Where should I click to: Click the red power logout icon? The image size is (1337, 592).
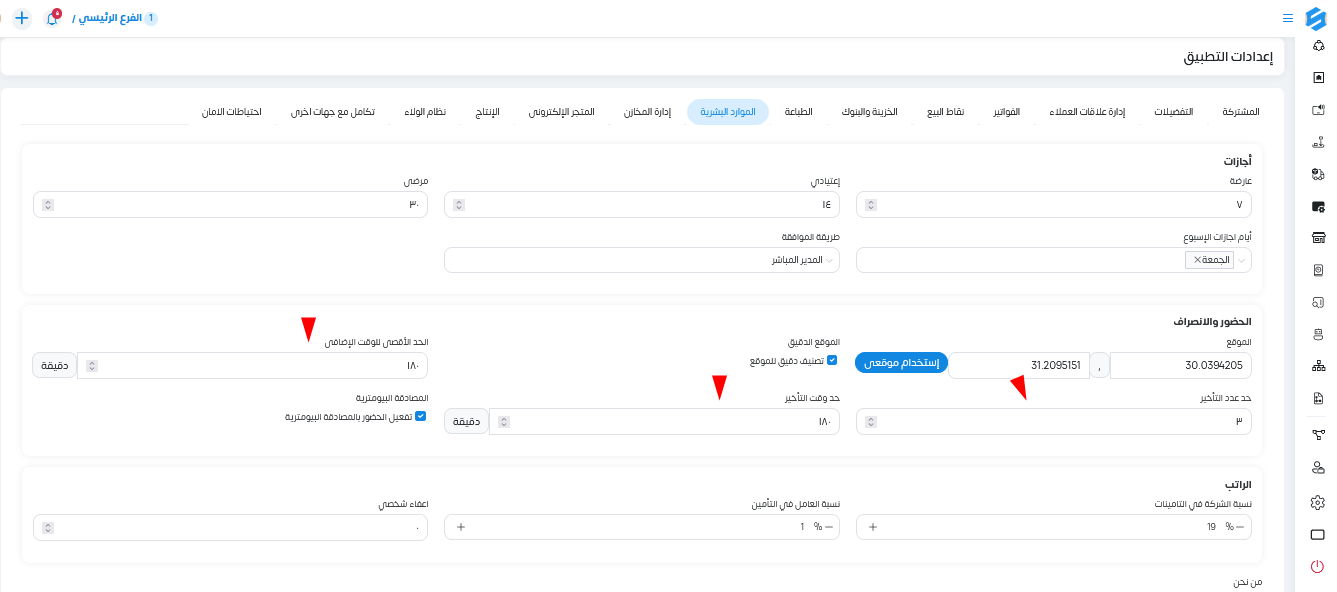pos(1317,567)
